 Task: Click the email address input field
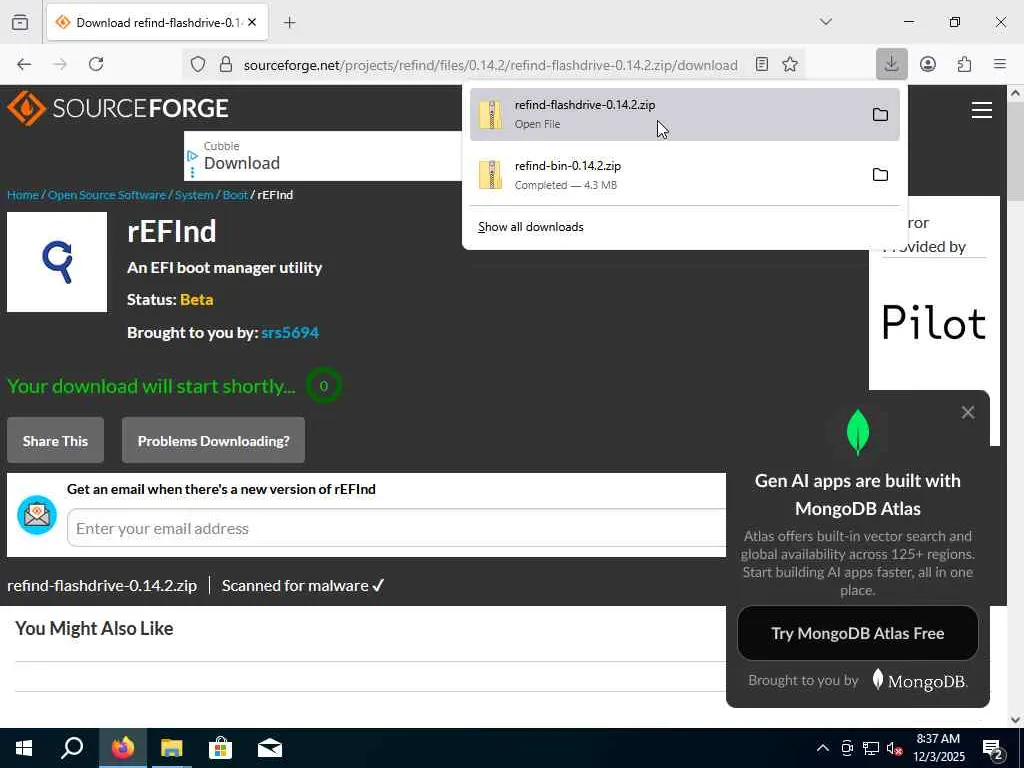(x=396, y=528)
